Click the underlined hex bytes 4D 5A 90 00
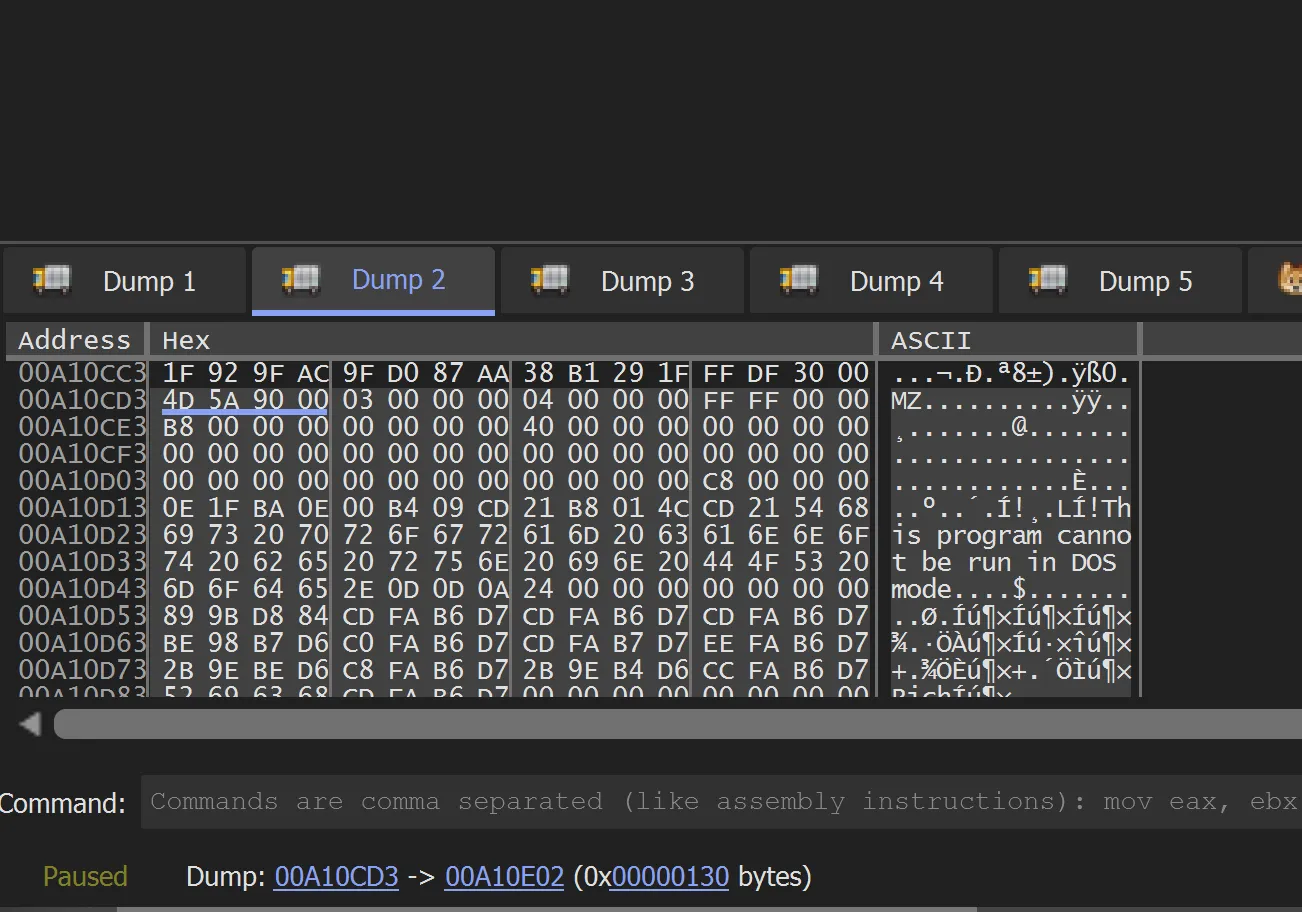Image resolution: width=1302 pixels, height=912 pixels. point(245,400)
